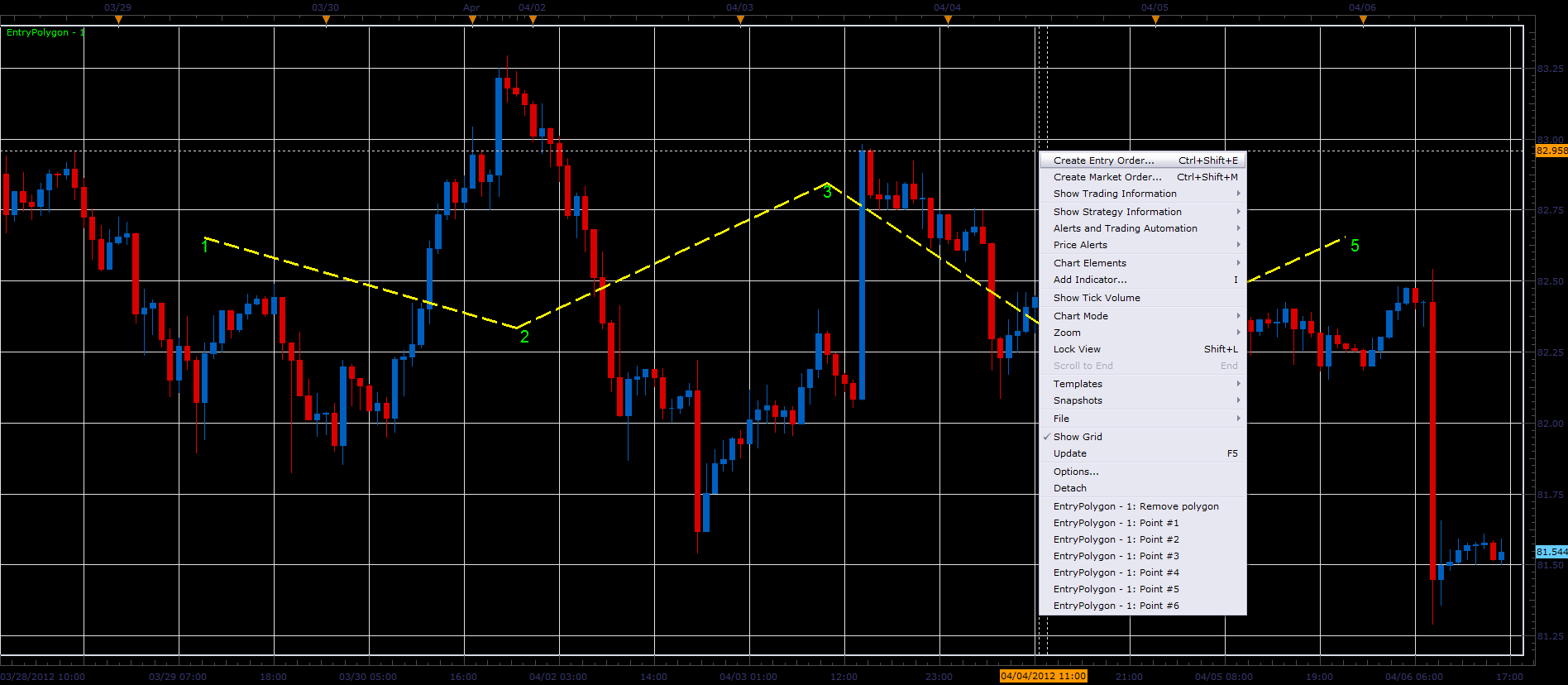Image resolution: width=1568 pixels, height=685 pixels.
Task: Click the orange marker under Apr
Action: [x=472, y=19]
